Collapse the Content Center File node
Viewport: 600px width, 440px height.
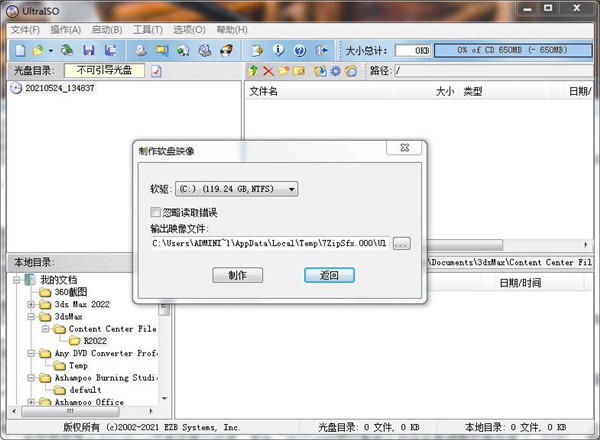click(x=46, y=329)
